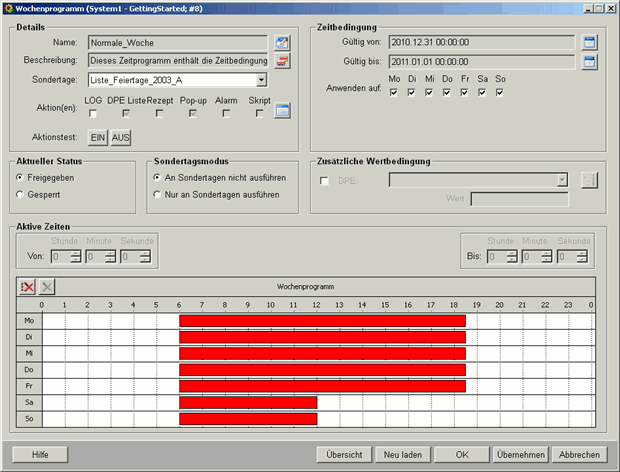This screenshot has height=472, width=620.
Task: Select 'Nur an Sondertagen ausführen' option
Action: point(157,194)
